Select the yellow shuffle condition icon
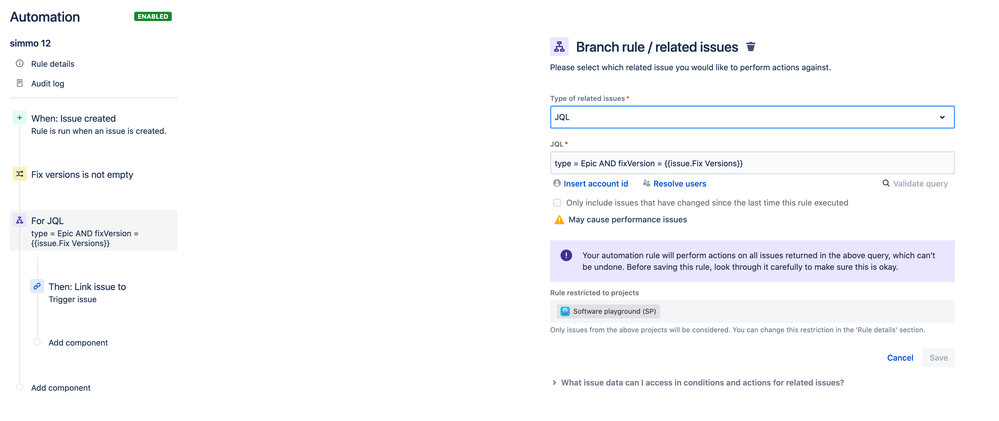999x421 pixels. click(20, 175)
